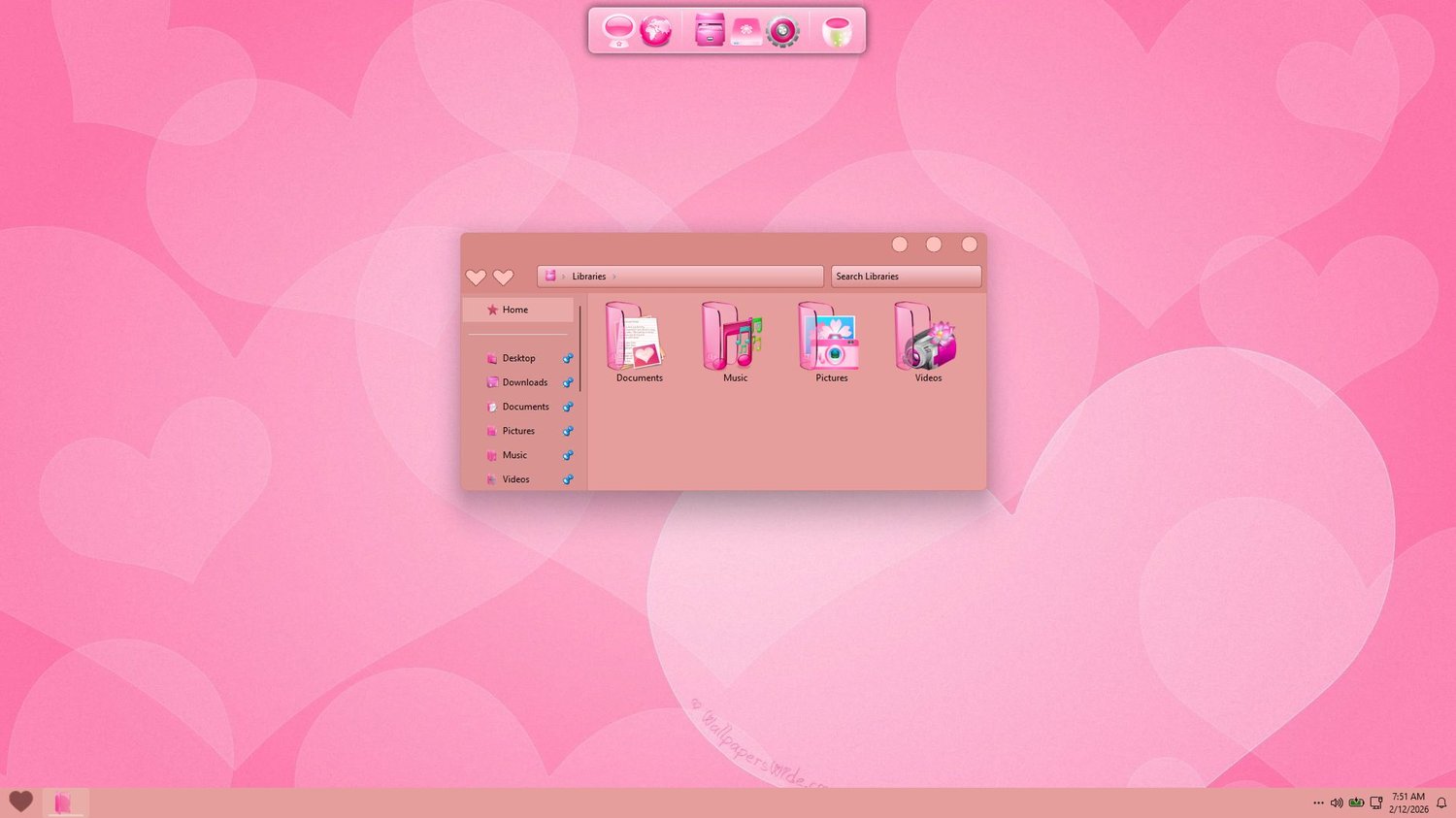Open the gear settings icon in the dock
Image resolution: width=1456 pixels, height=818 pixels.
(782, 31)
